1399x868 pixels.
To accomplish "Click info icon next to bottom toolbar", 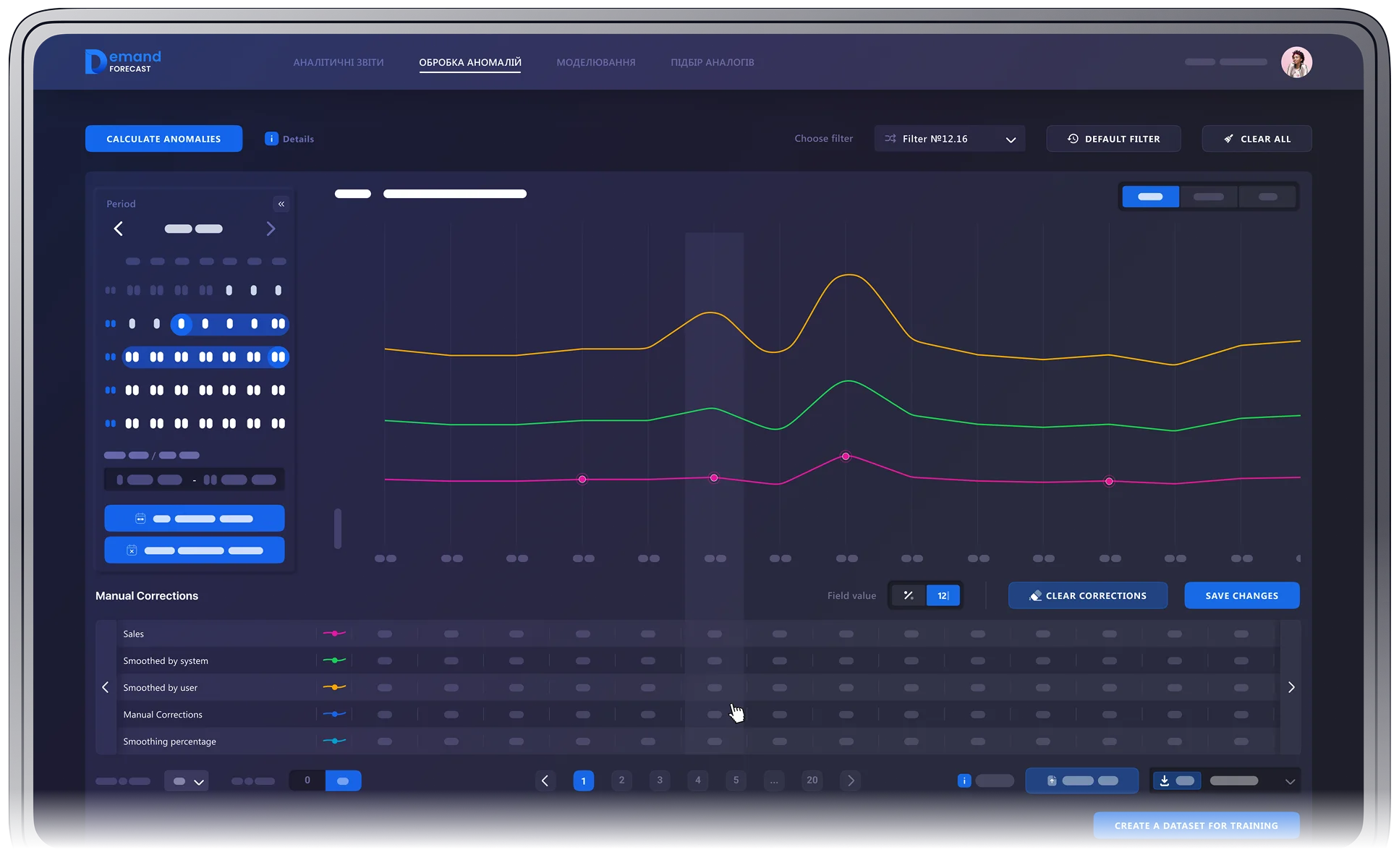I will click(964, 780).
